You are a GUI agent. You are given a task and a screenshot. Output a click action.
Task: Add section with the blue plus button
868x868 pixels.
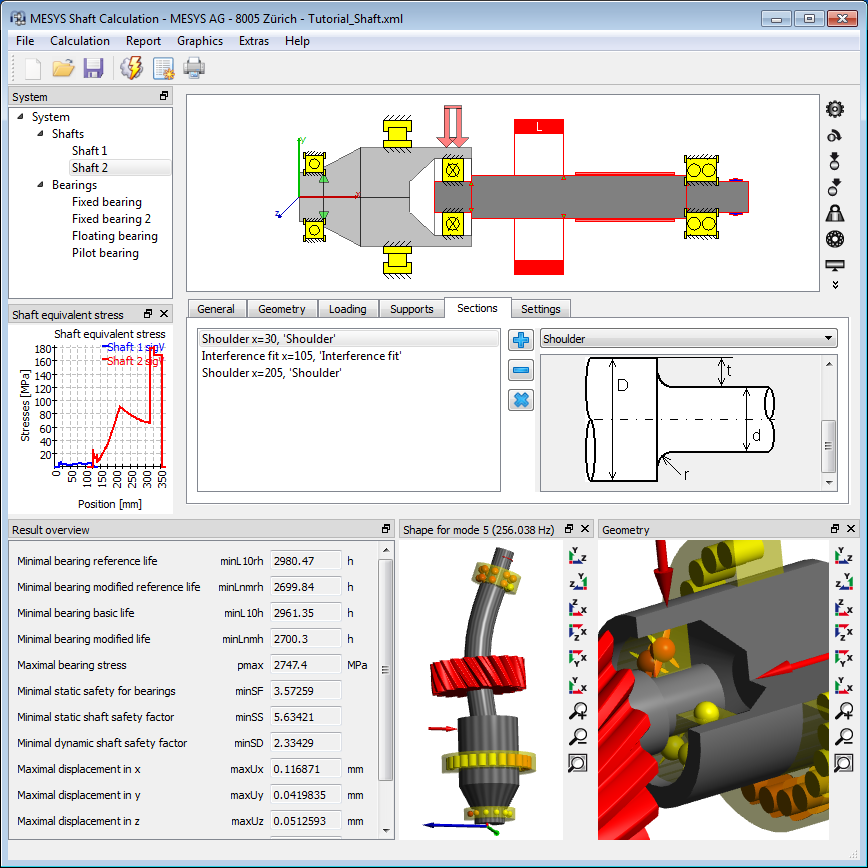click(x=521, y=340)
